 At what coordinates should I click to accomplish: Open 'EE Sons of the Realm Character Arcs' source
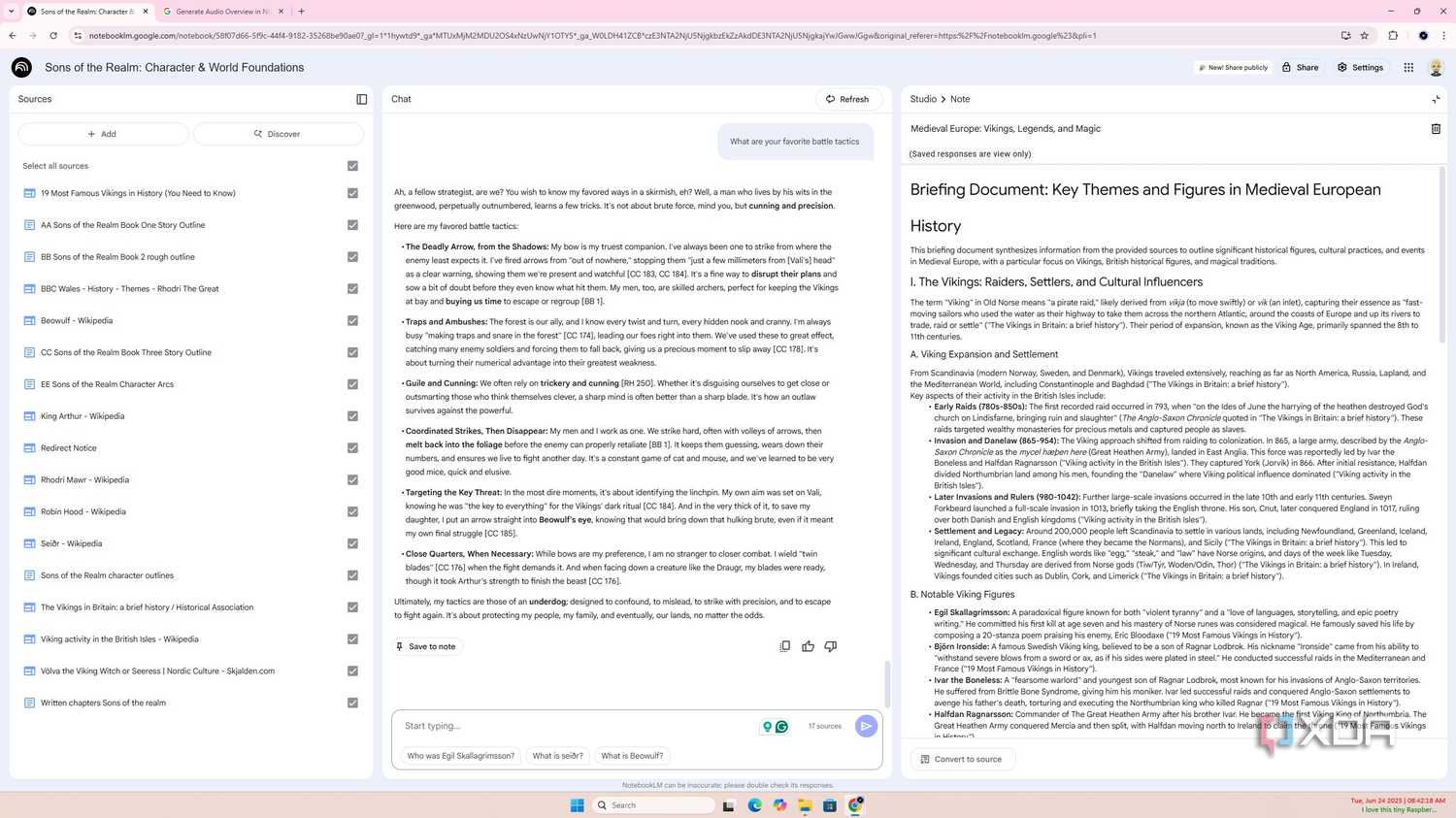[x=107, y=384]
